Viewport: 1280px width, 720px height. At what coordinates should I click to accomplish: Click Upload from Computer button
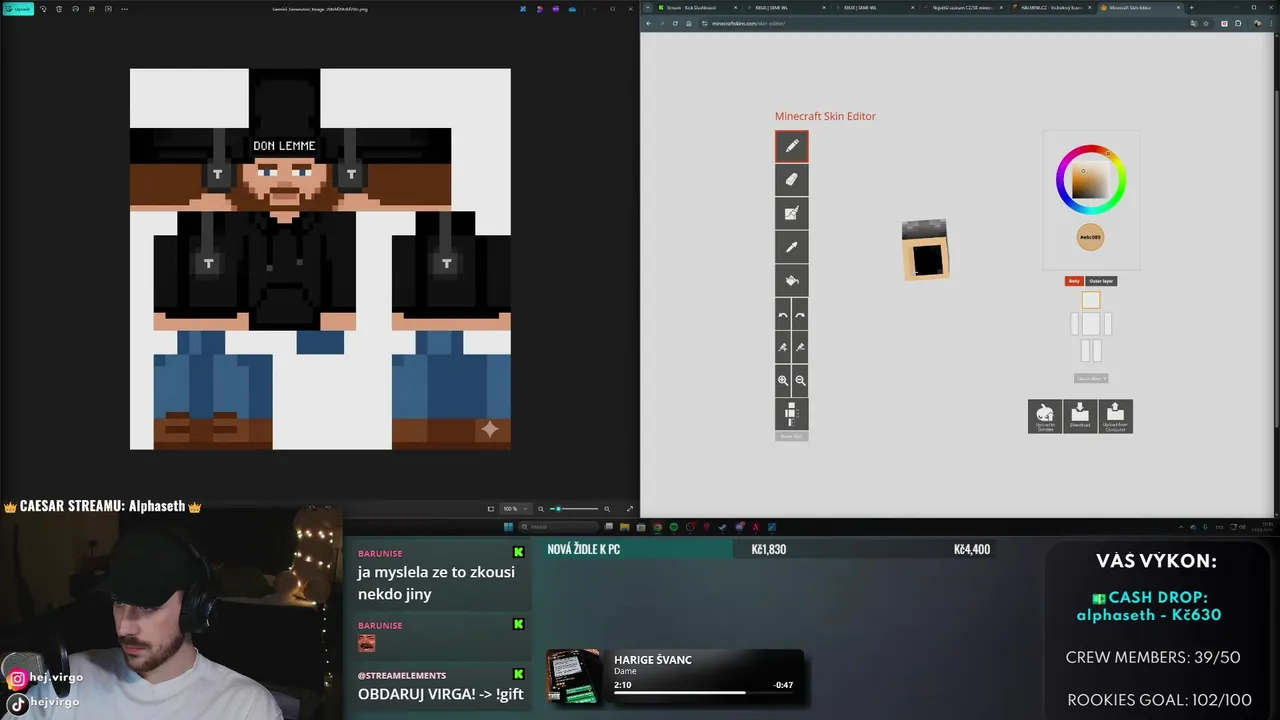[1115, 416]
